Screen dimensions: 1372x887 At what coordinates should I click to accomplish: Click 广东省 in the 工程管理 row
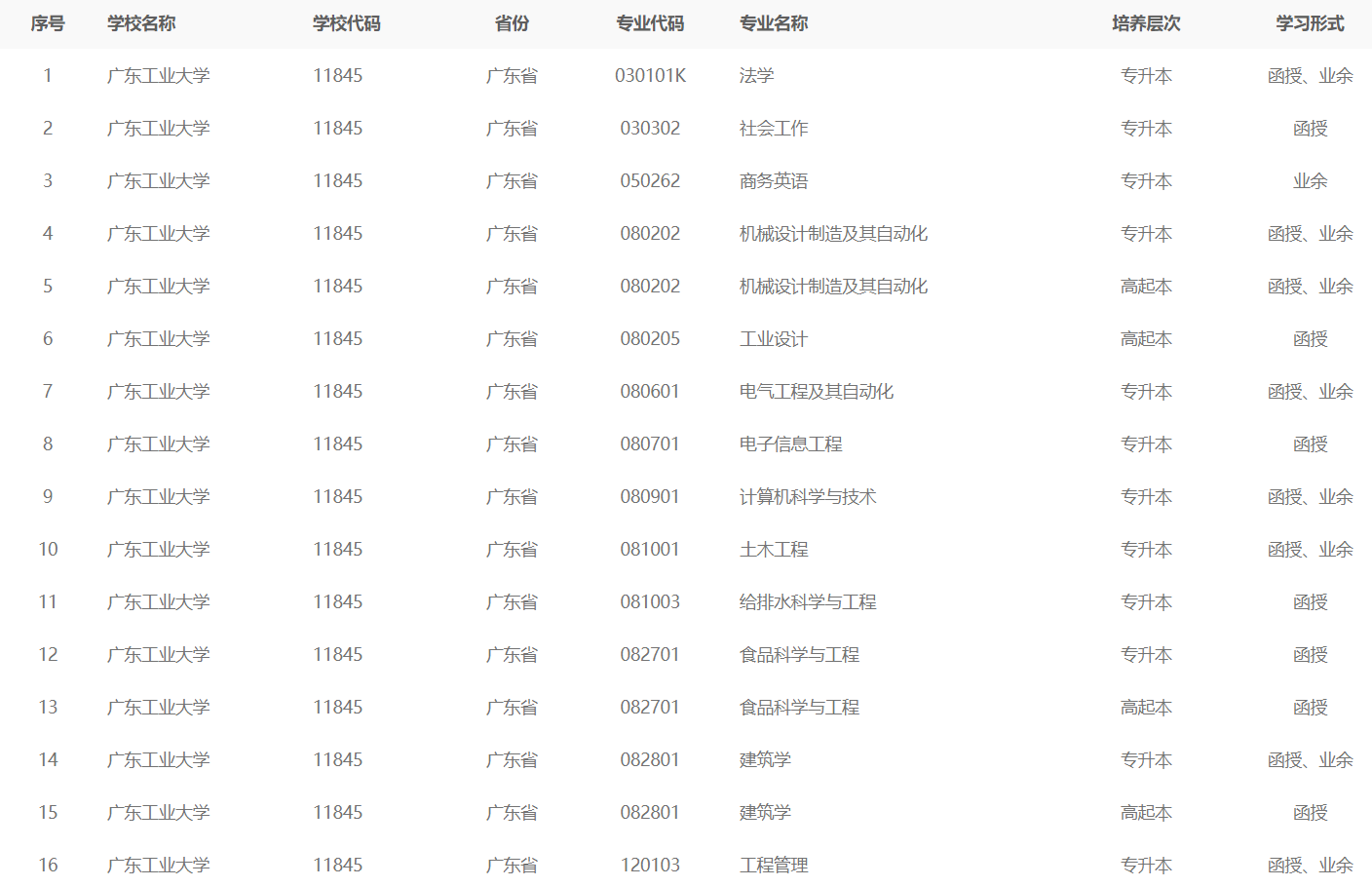pyautogui.click(x=512, y=866)
